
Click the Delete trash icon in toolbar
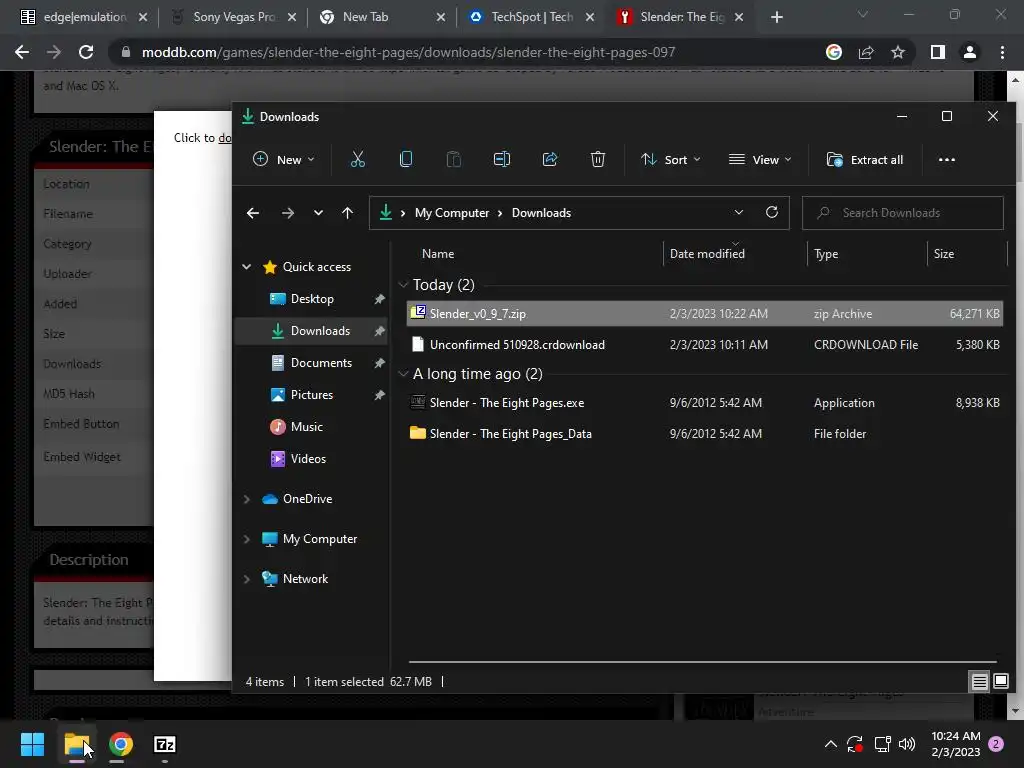click(598, 159)
